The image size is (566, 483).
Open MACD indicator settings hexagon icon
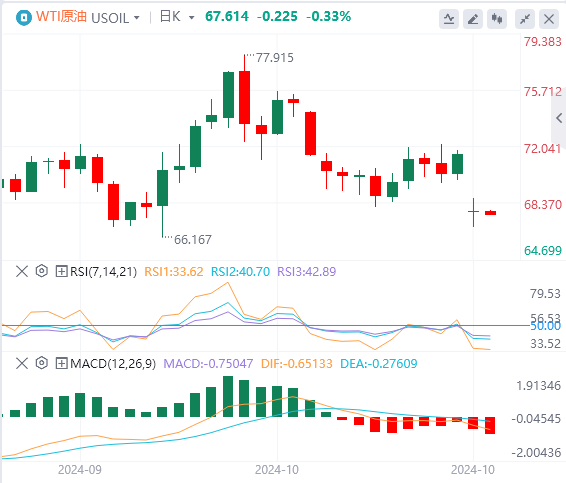pyautogui.click(x=42, y=363)
